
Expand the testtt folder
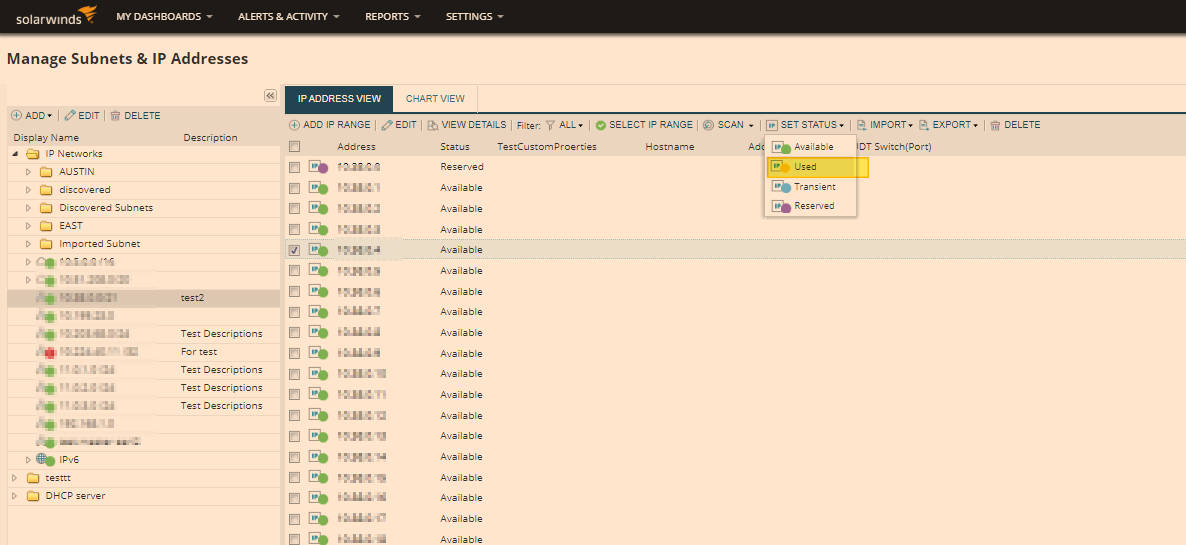15,478
